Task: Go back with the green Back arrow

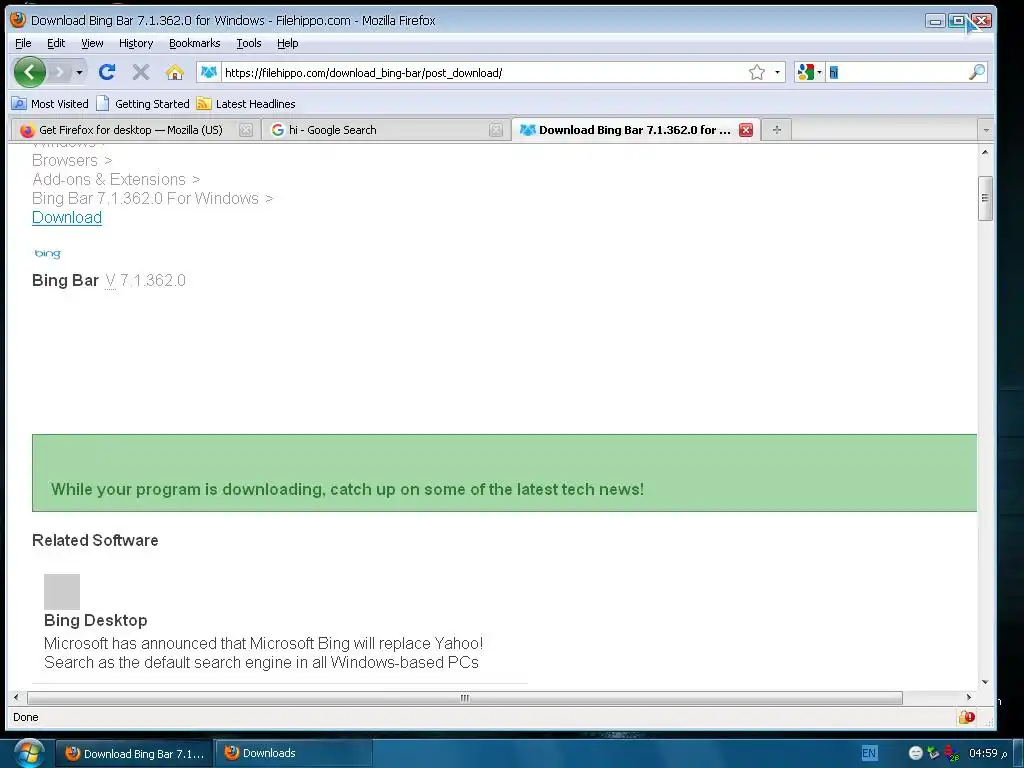Action: click(29, 72)
